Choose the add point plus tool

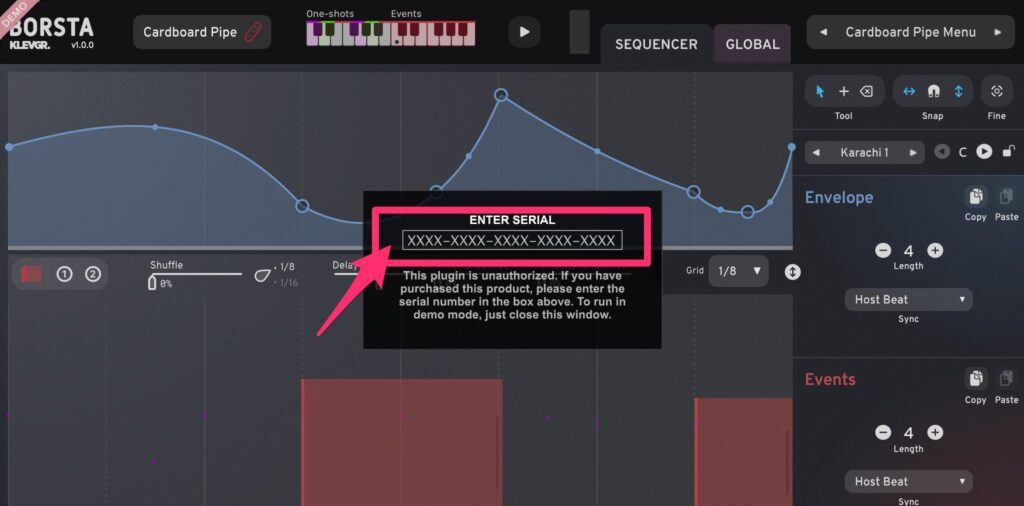[843, 91]
